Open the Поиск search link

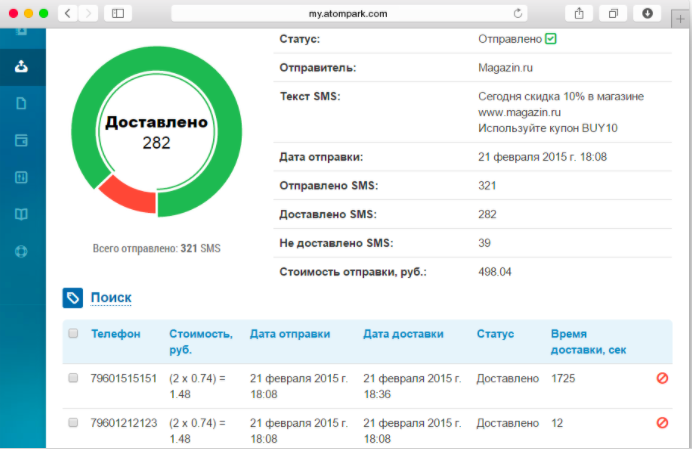tap(111, 298)
